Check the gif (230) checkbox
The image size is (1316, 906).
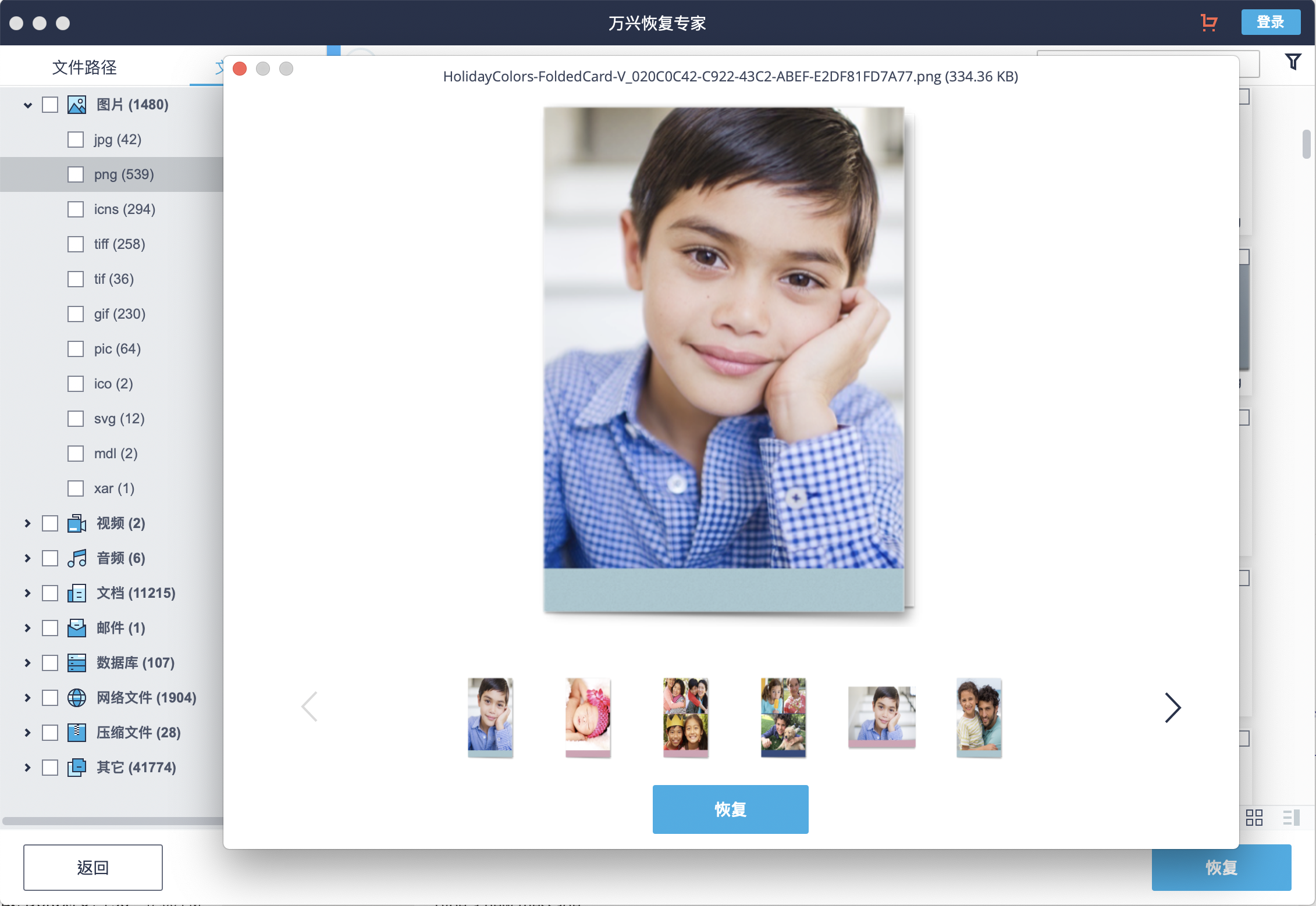tap(76, 313)
